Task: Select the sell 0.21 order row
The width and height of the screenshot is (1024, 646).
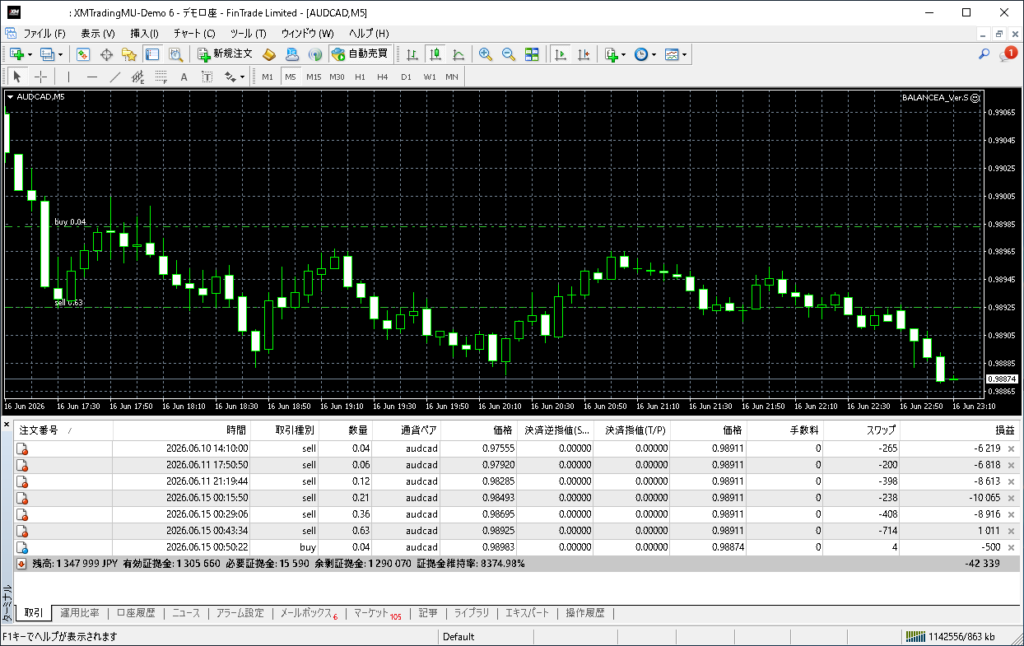Action: tap(516, 498)
